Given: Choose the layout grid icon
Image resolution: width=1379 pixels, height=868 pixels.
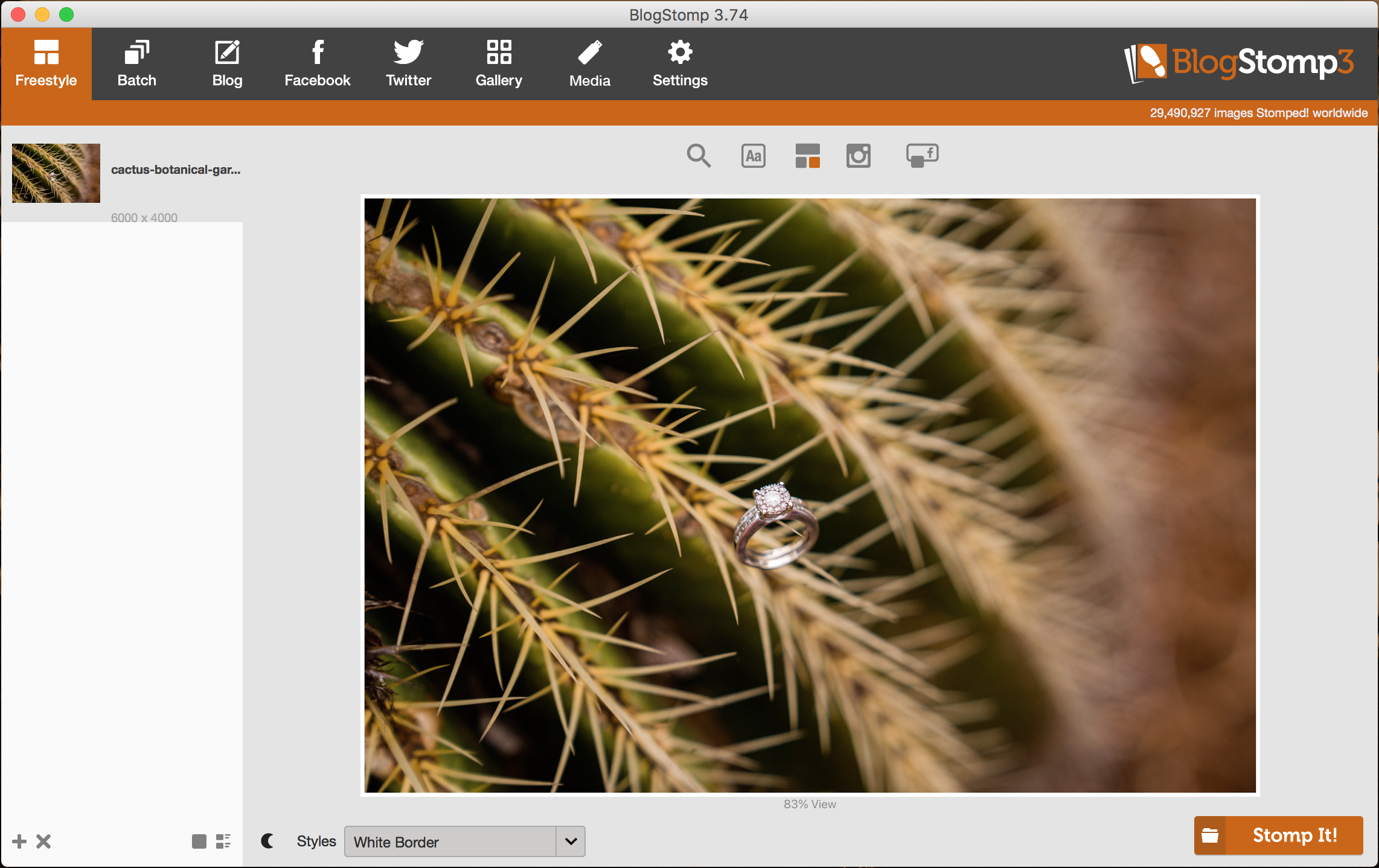Looking at the screenshot, I should 807,156.
